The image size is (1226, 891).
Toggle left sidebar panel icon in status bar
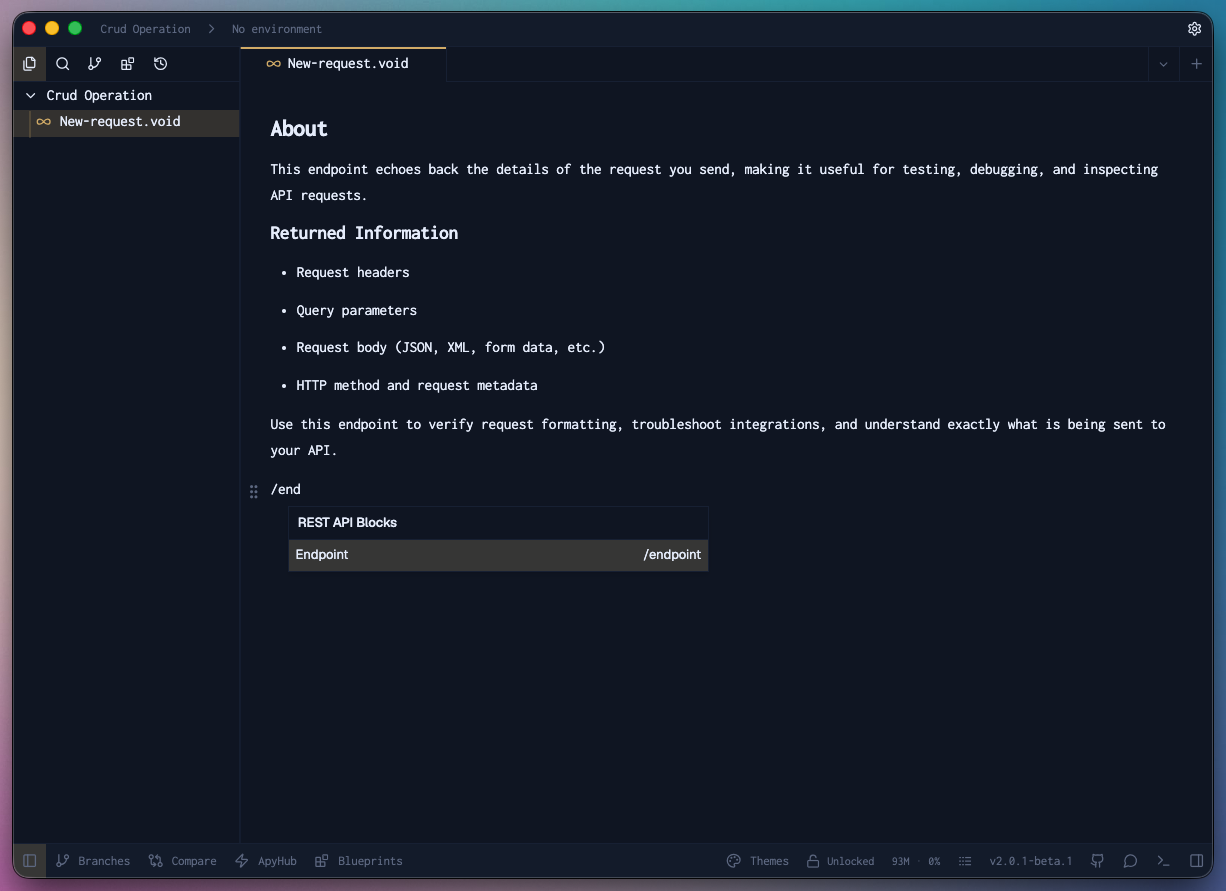(x=30, y=861)
